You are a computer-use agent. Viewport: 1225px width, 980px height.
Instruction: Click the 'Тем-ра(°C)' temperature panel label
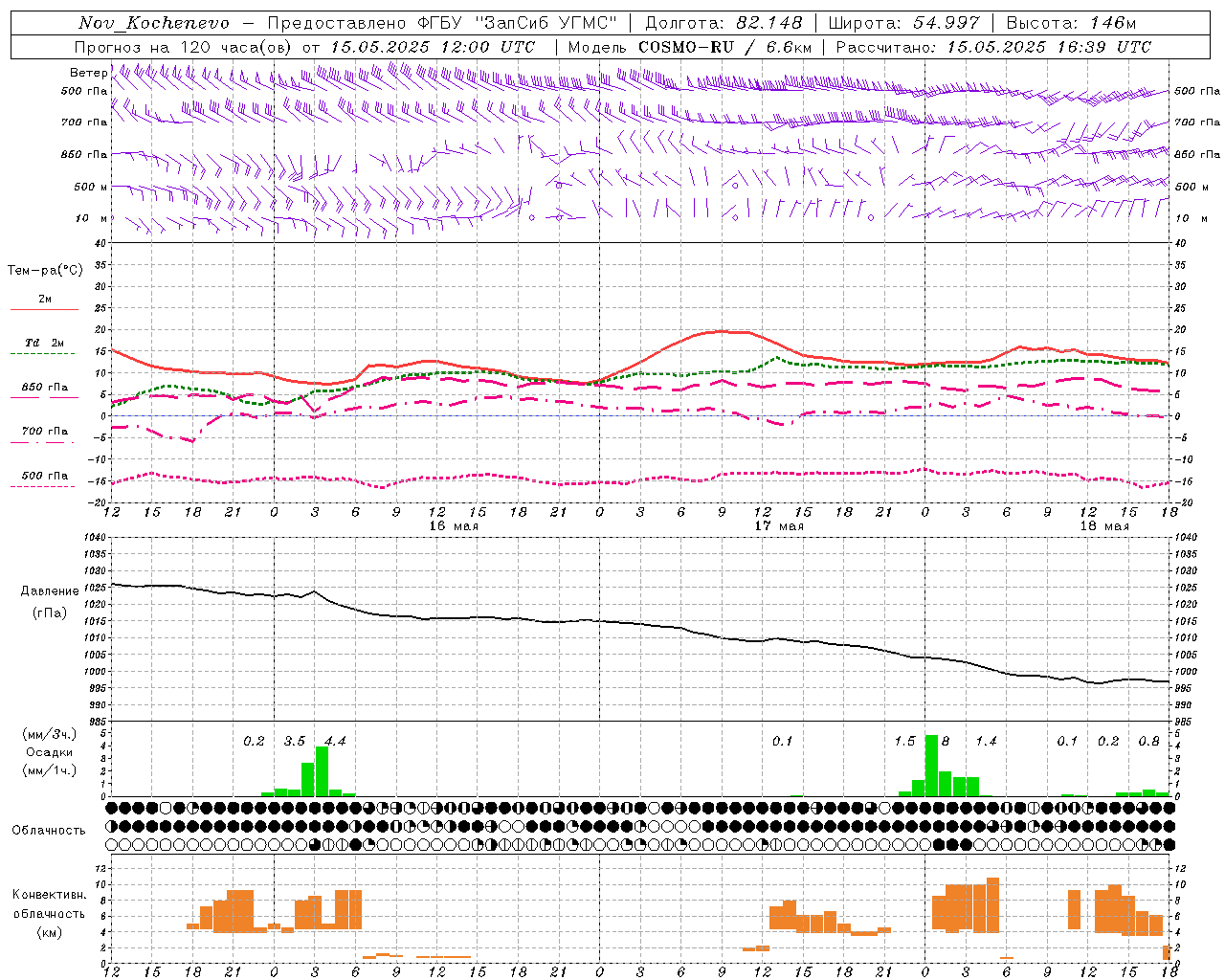click(x=45, y=271)
